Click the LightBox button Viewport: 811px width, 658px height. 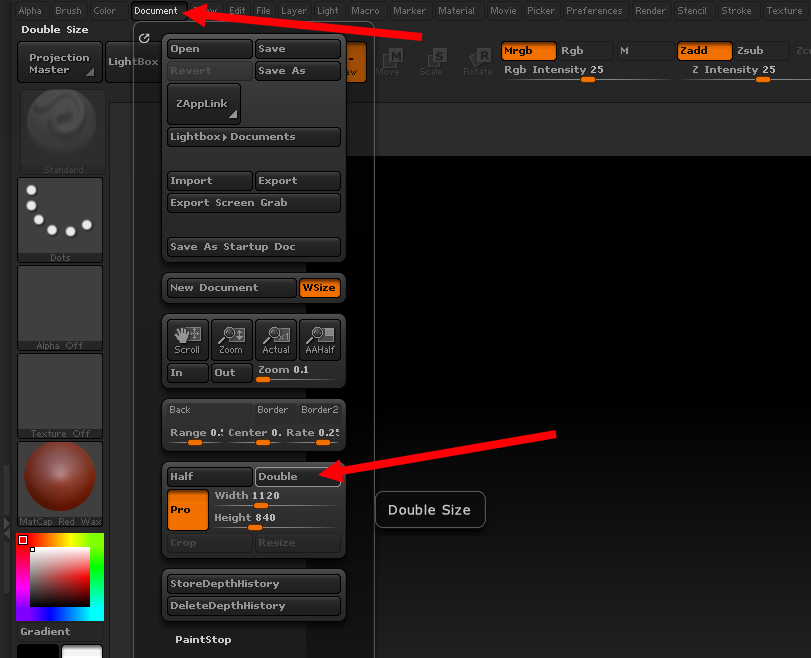[133, 62]
